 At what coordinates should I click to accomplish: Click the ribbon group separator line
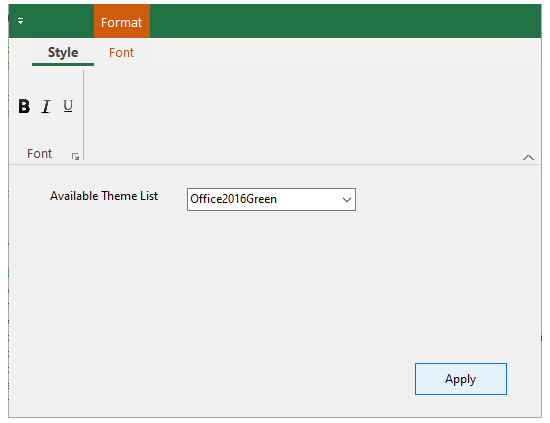pyautogui.click(x=83, y=115)
